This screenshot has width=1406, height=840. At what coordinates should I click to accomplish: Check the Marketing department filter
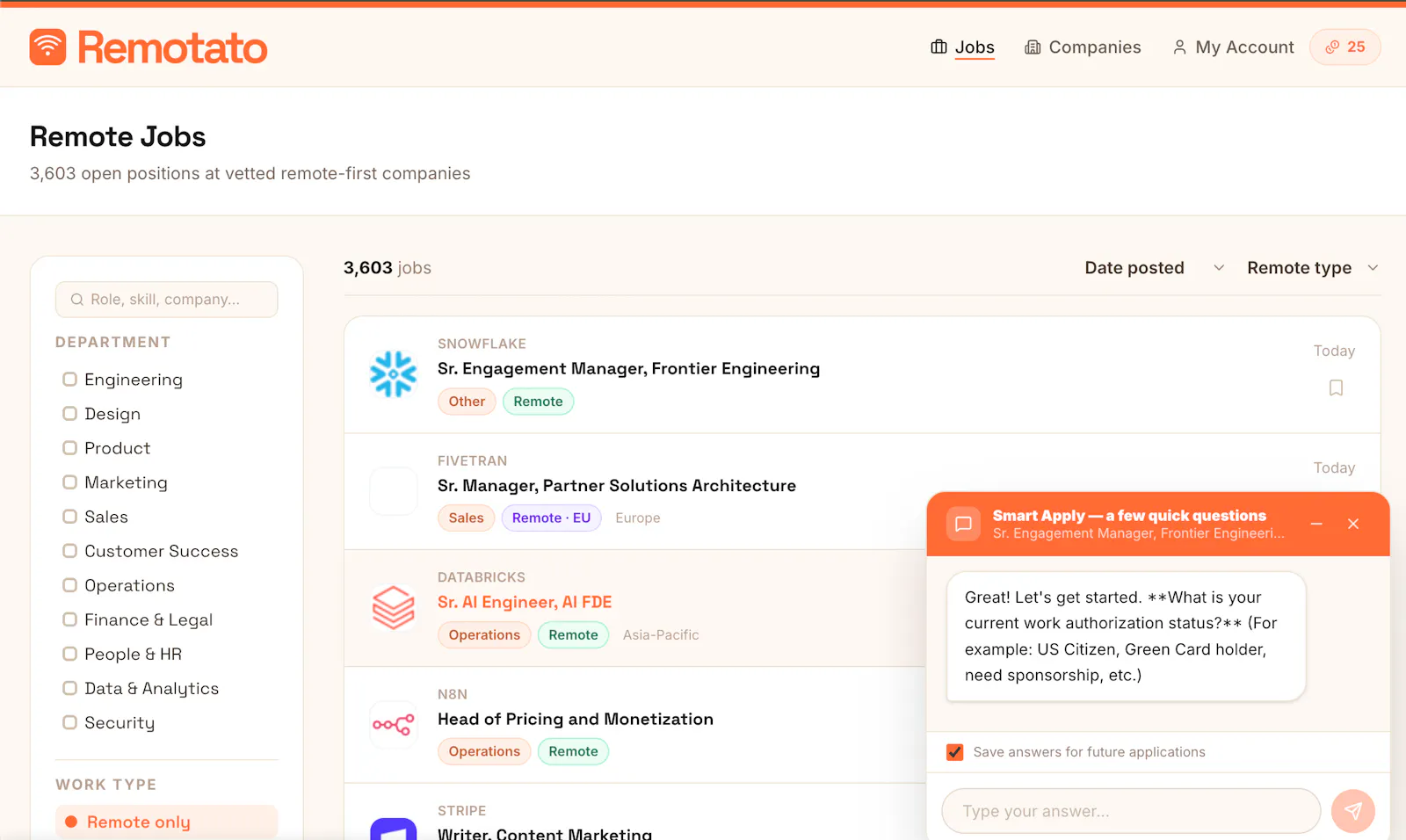[69, 482]
